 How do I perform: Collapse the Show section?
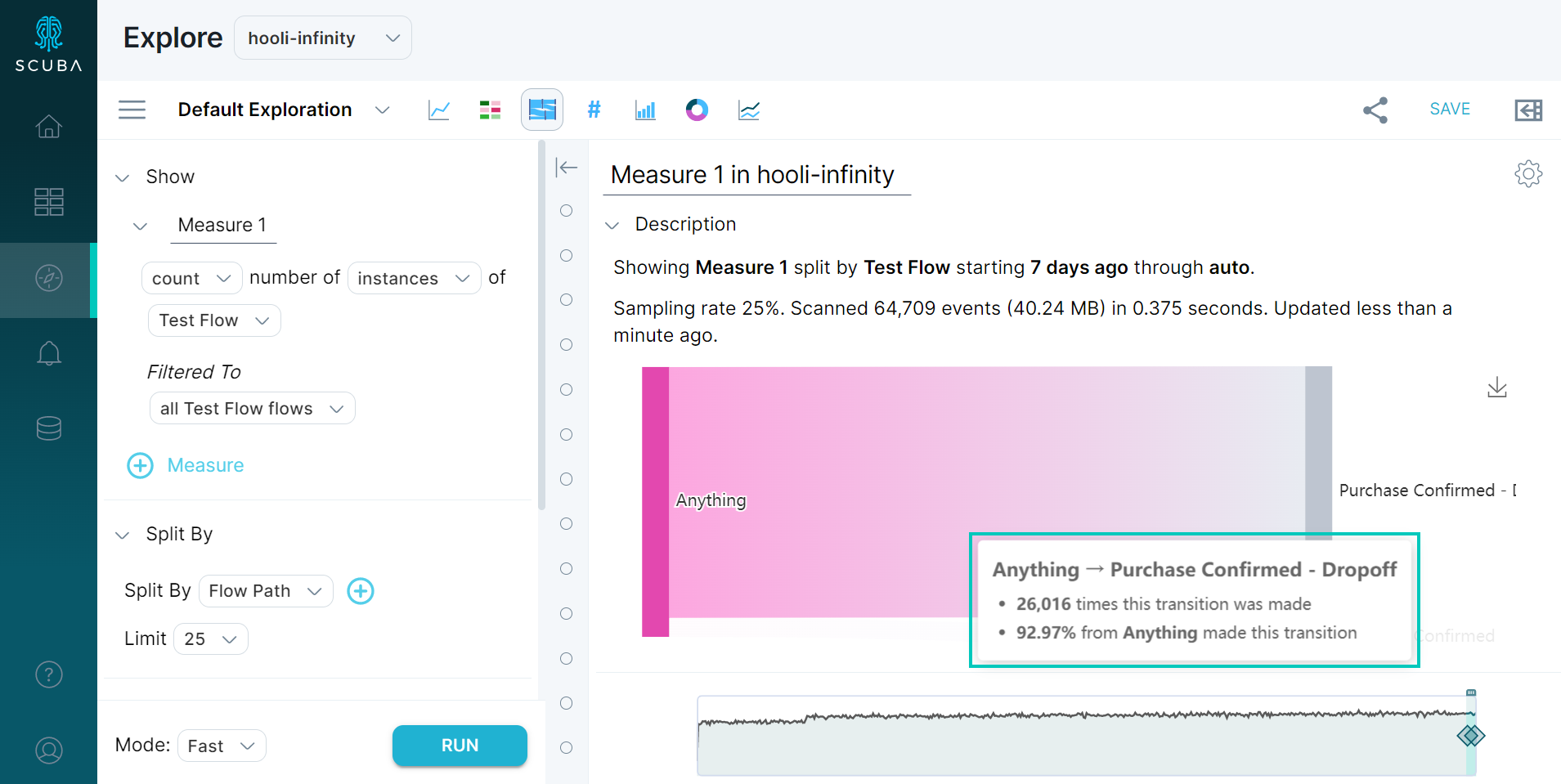pyautogui.click(x=123, y=177)
